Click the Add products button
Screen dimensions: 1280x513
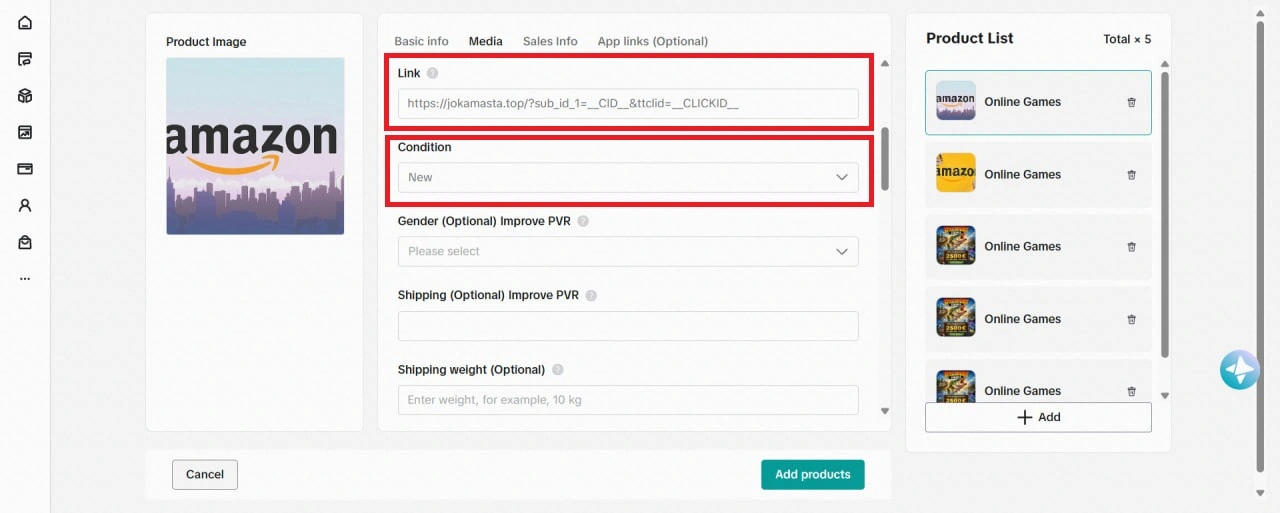point(813,474)
